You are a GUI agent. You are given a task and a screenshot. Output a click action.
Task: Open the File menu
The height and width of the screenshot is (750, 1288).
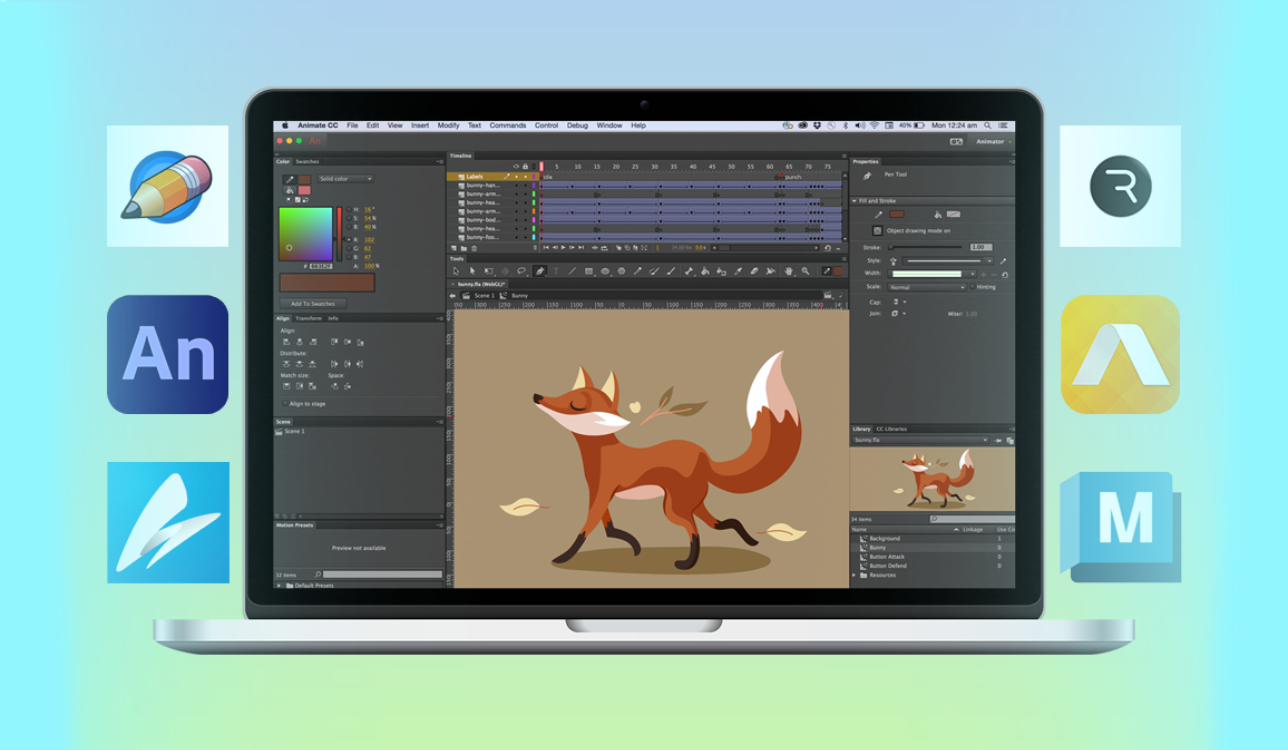352,126
